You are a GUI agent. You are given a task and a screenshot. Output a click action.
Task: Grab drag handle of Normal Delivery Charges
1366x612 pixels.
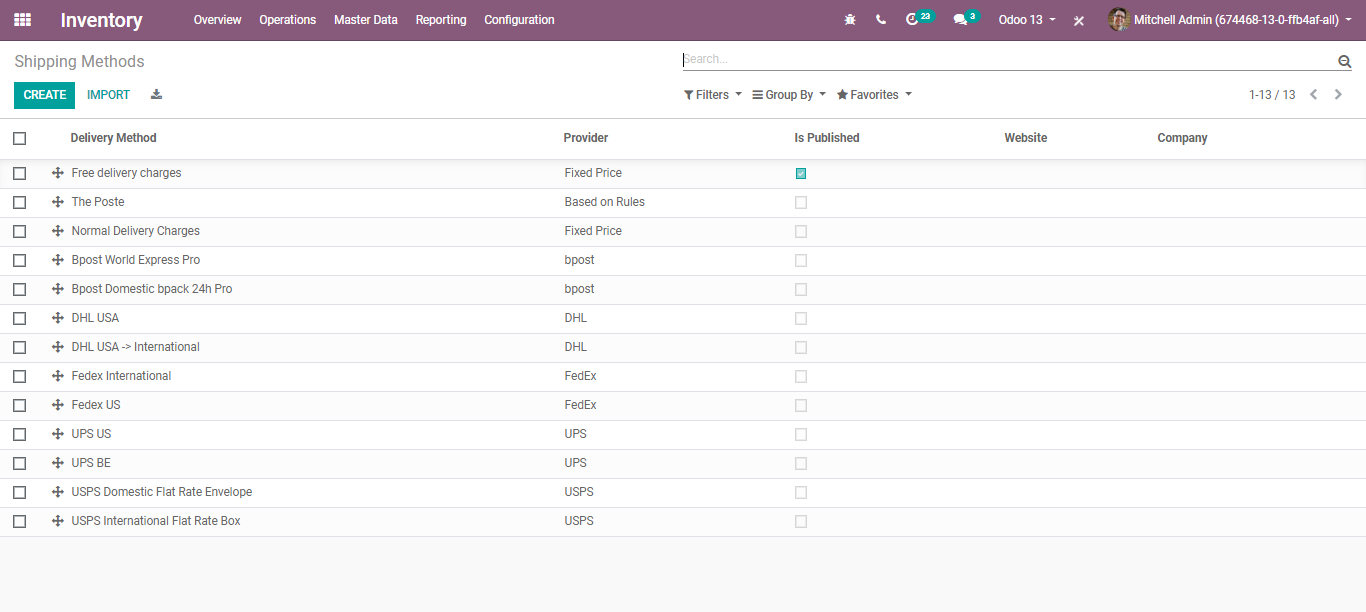(58, 231)
